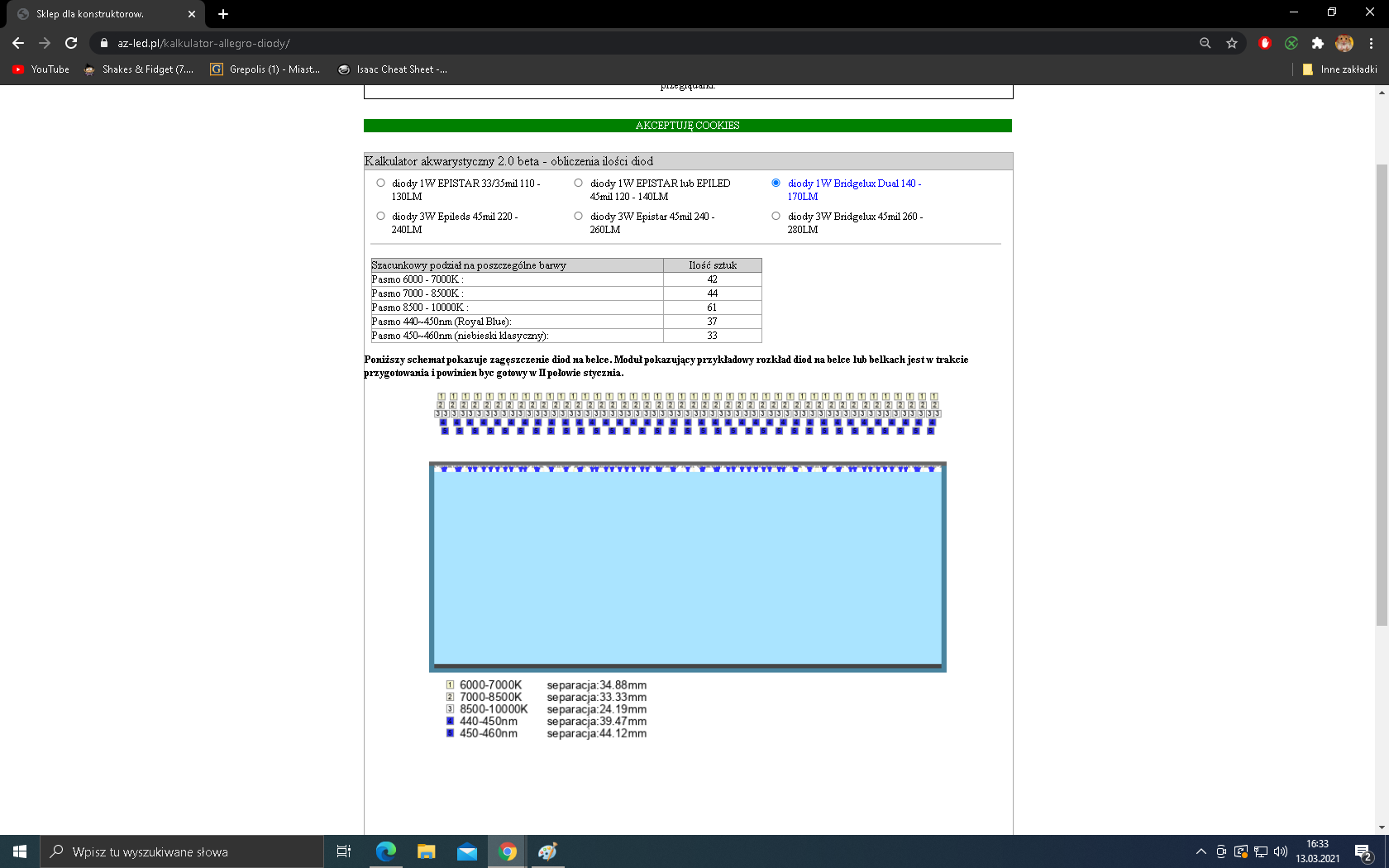Switch to the Sklep dla konstruktorow tab
This screenshot has width=1389, height=868.
pyautogui.click(x=99, y=14)
